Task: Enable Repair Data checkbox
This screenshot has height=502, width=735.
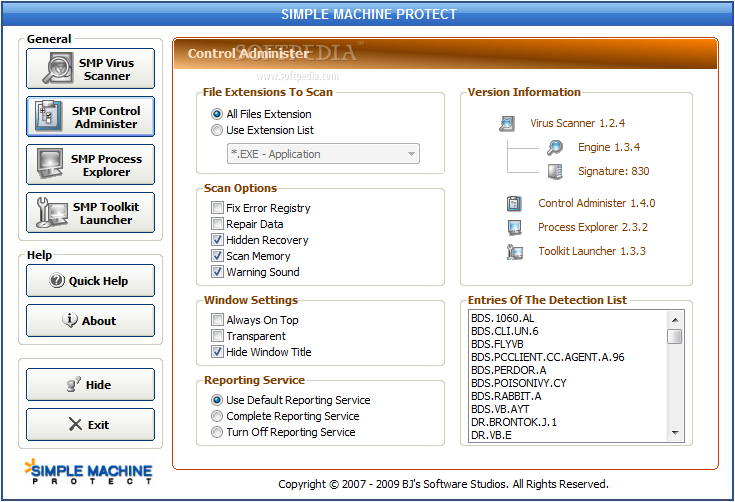Action: click(x=217, y=224)
